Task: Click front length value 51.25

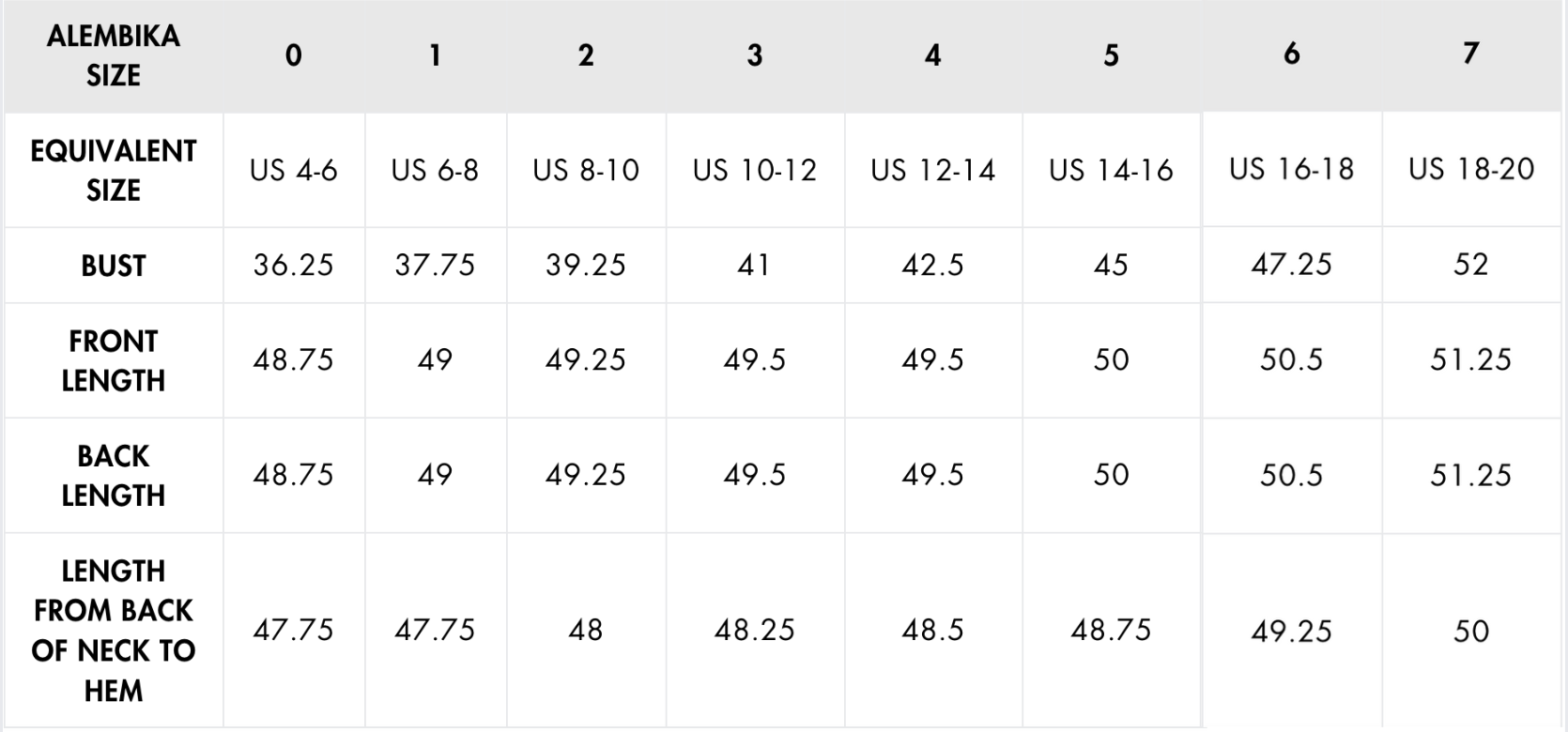Action: coord(1471,359)
